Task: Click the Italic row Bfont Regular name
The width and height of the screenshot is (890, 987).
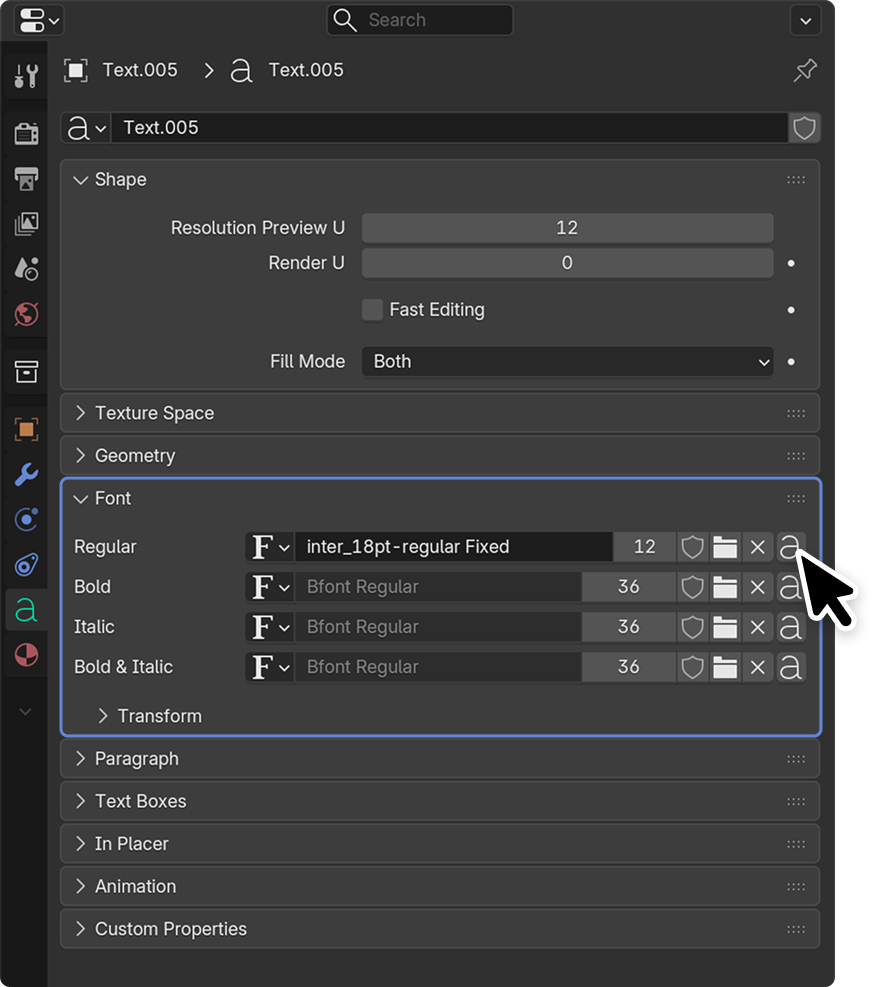Action: tap(438, 628)
